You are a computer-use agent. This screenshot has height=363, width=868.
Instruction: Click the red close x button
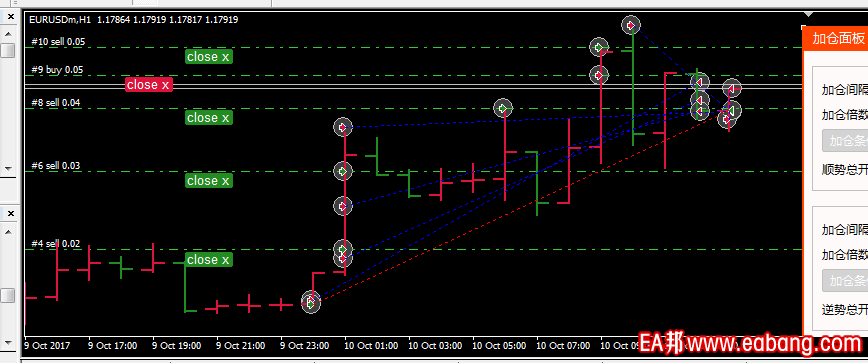click(149, 85)
